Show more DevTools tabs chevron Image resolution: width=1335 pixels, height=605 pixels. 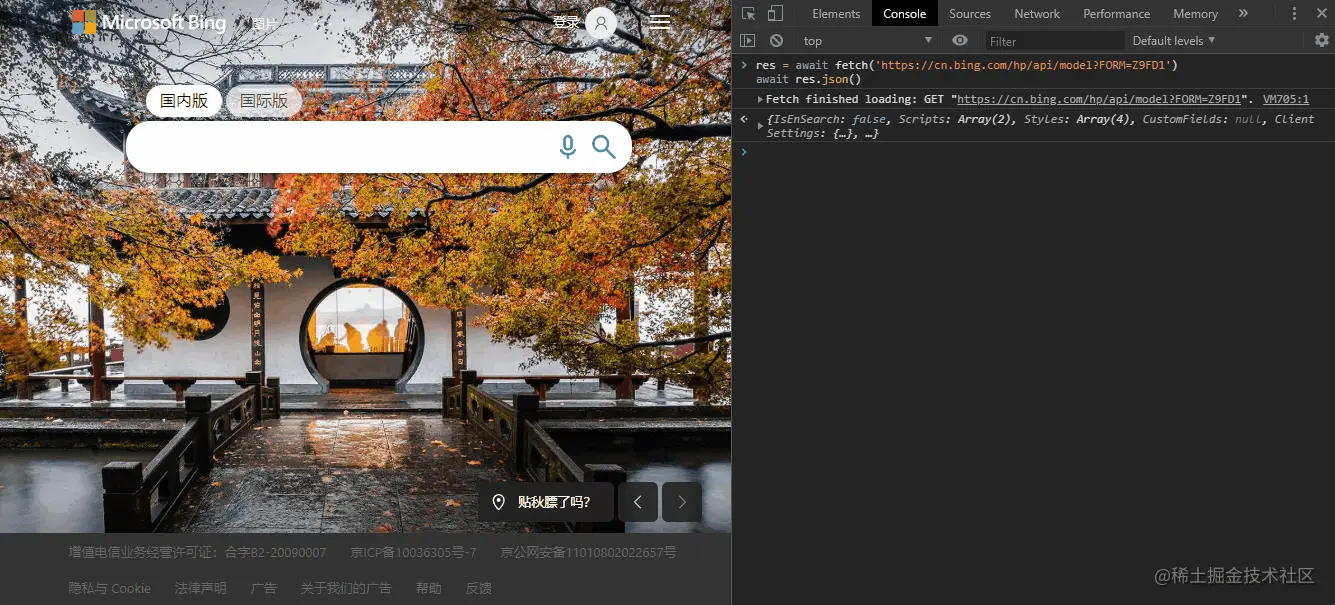tap(1243, 13)
